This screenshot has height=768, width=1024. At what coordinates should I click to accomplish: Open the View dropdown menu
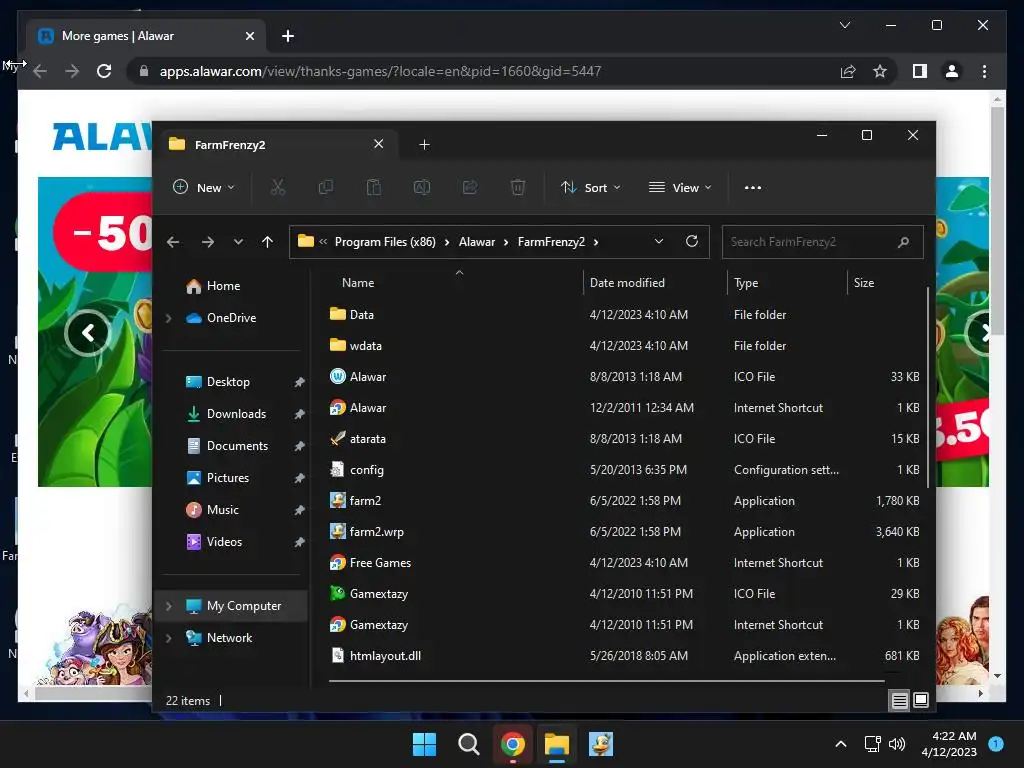click(680, 187)
